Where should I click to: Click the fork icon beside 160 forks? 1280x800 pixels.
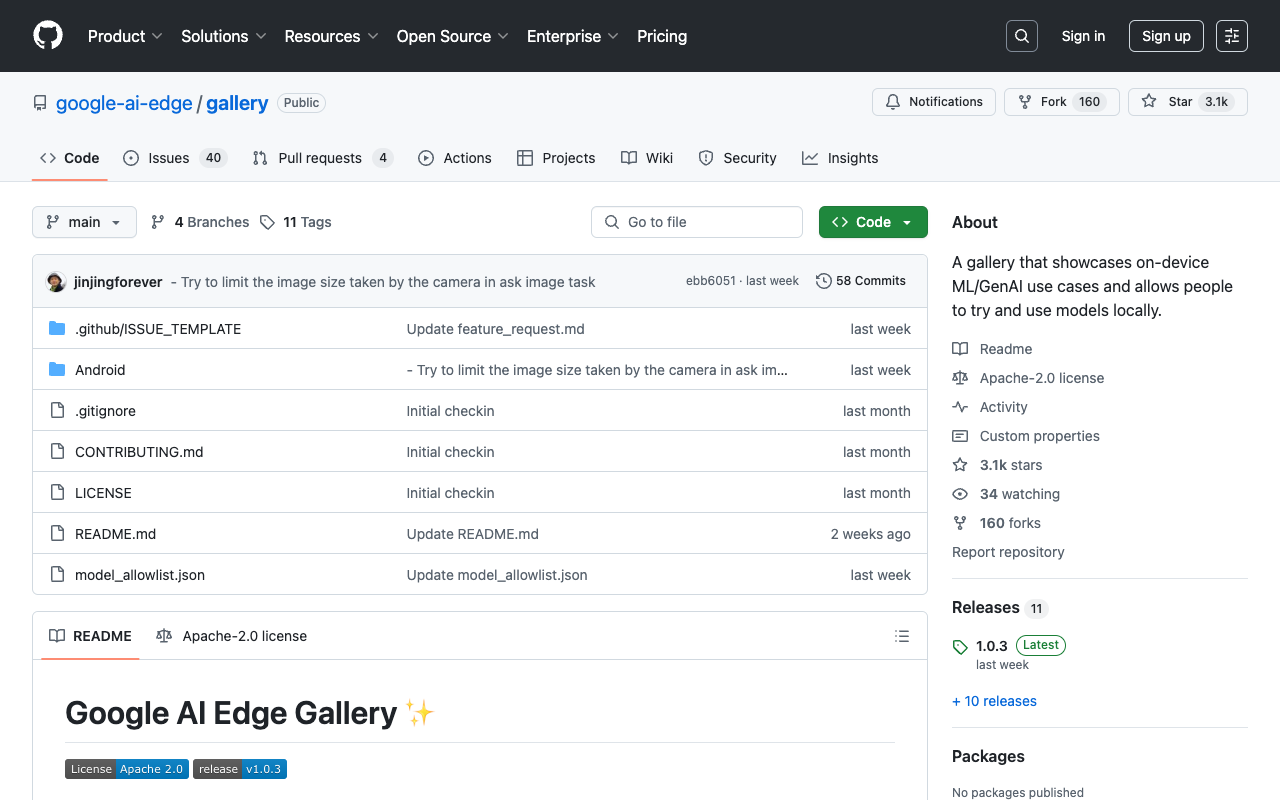(x=960, y=523)
